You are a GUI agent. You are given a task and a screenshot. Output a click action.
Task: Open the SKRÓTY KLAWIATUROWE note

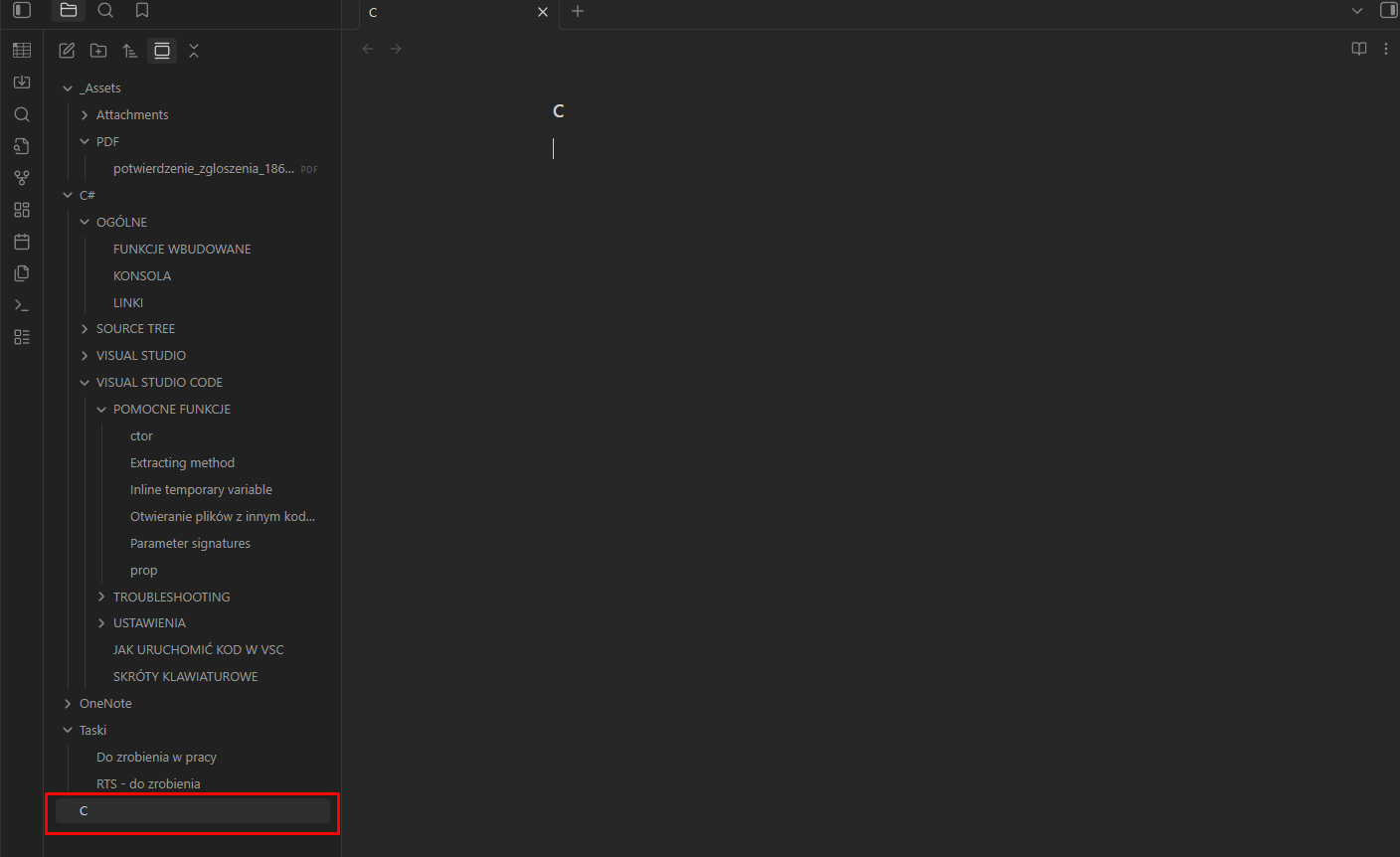coord(185,677)
